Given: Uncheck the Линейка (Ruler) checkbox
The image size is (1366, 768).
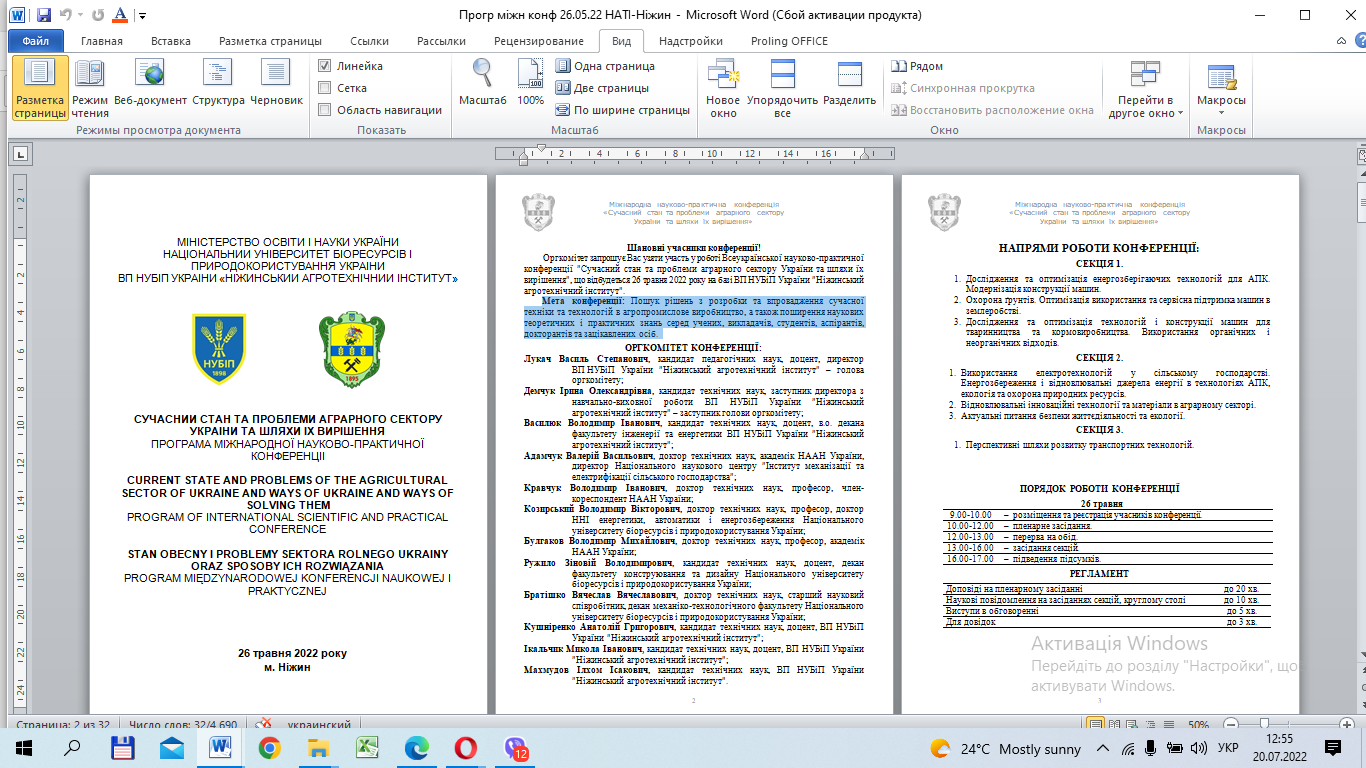Looking at the screenshot, I should point(324,66).
